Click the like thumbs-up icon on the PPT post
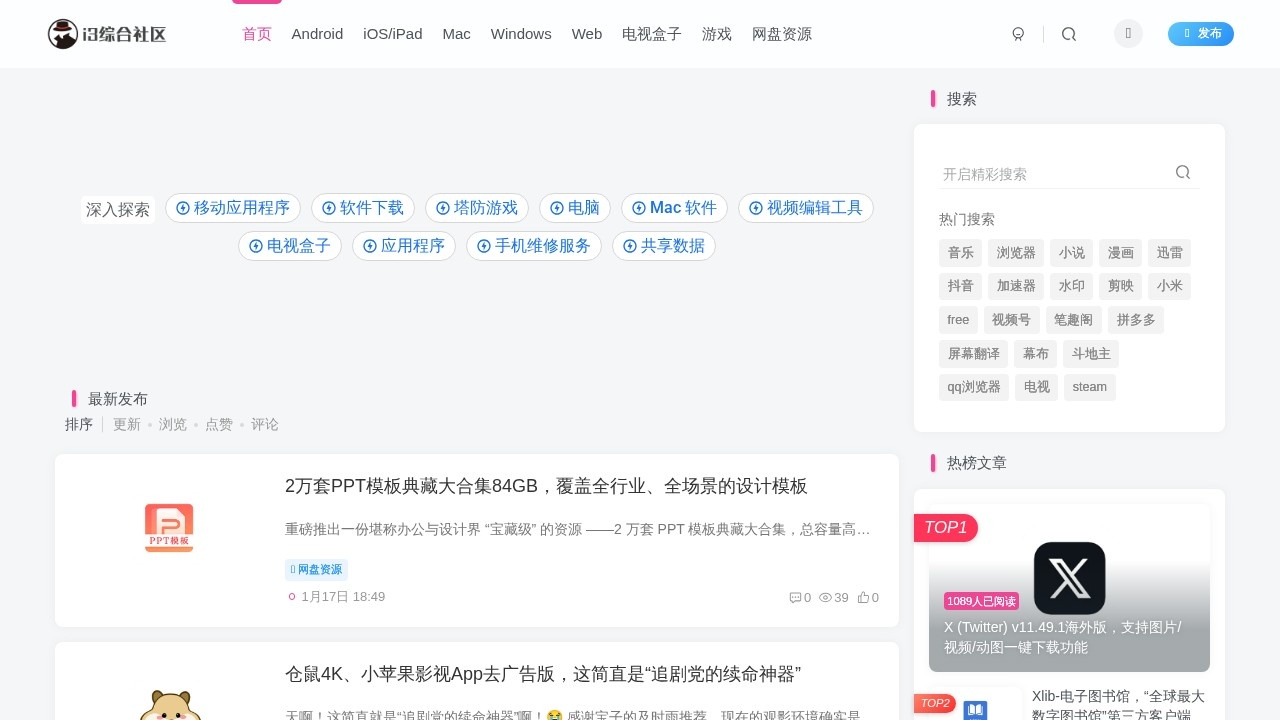Image resolution: width=1280 pixels, height=720 pixels. 863,597
